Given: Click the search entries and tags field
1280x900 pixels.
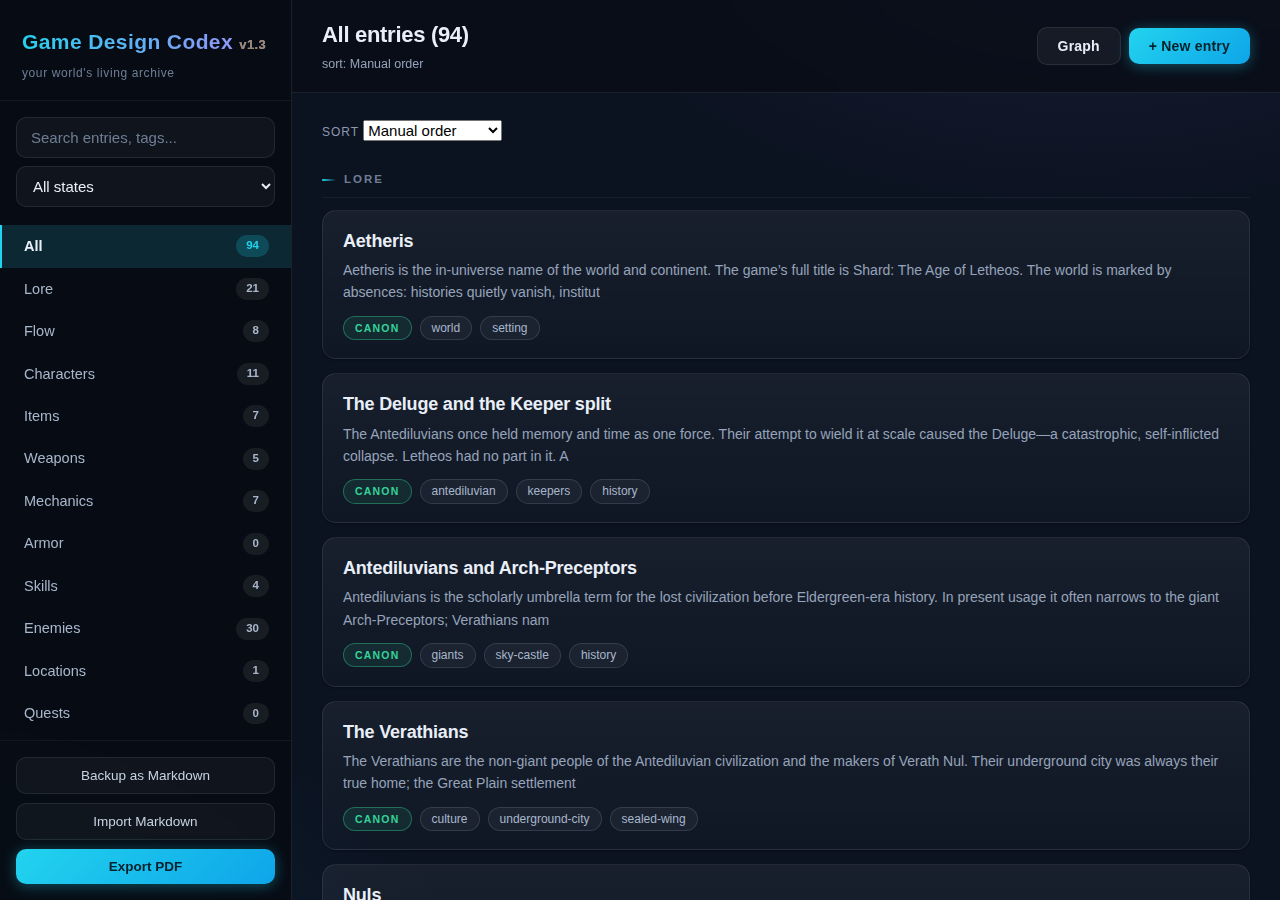Looking at the screenshot, I should (x=145, y=137).
